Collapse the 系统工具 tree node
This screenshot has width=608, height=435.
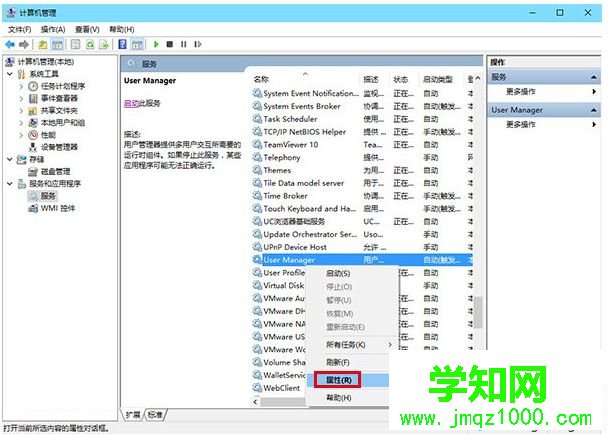[10, 74]
